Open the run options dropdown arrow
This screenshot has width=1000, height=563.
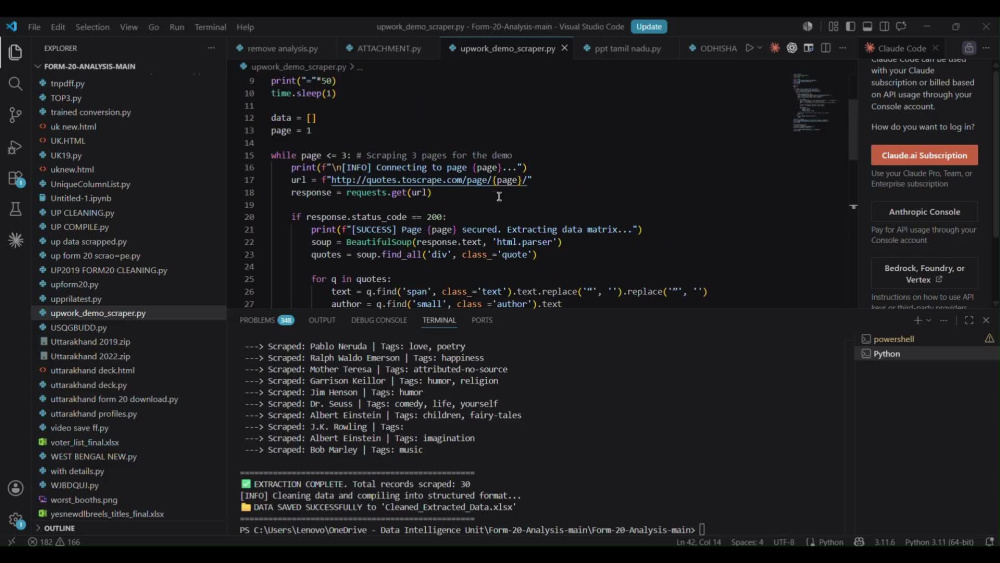760,48
